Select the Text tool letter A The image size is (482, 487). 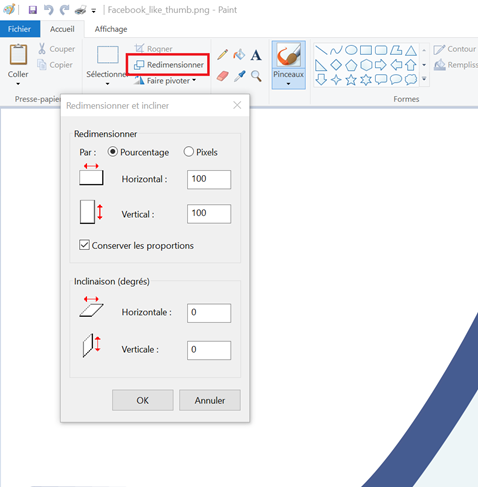point(256,55)
